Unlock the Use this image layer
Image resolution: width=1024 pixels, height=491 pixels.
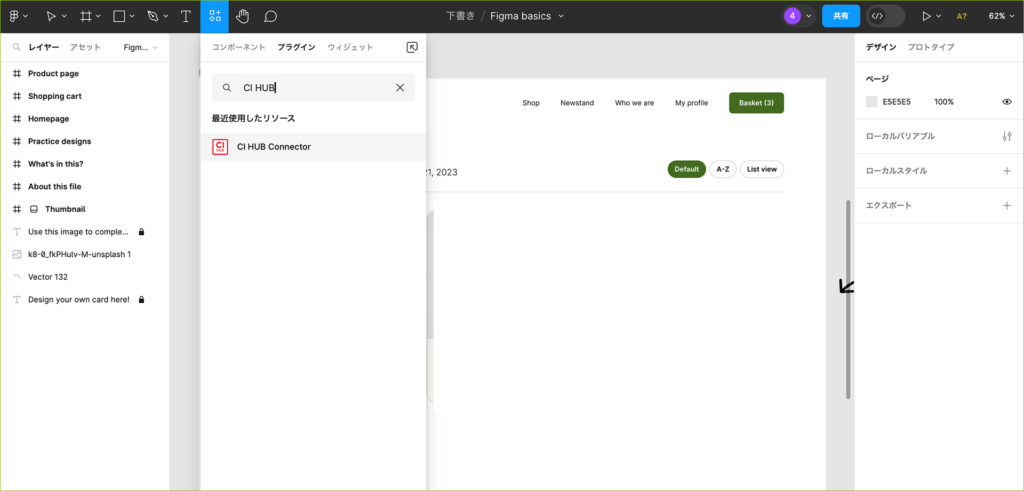[x=142, y=232]
